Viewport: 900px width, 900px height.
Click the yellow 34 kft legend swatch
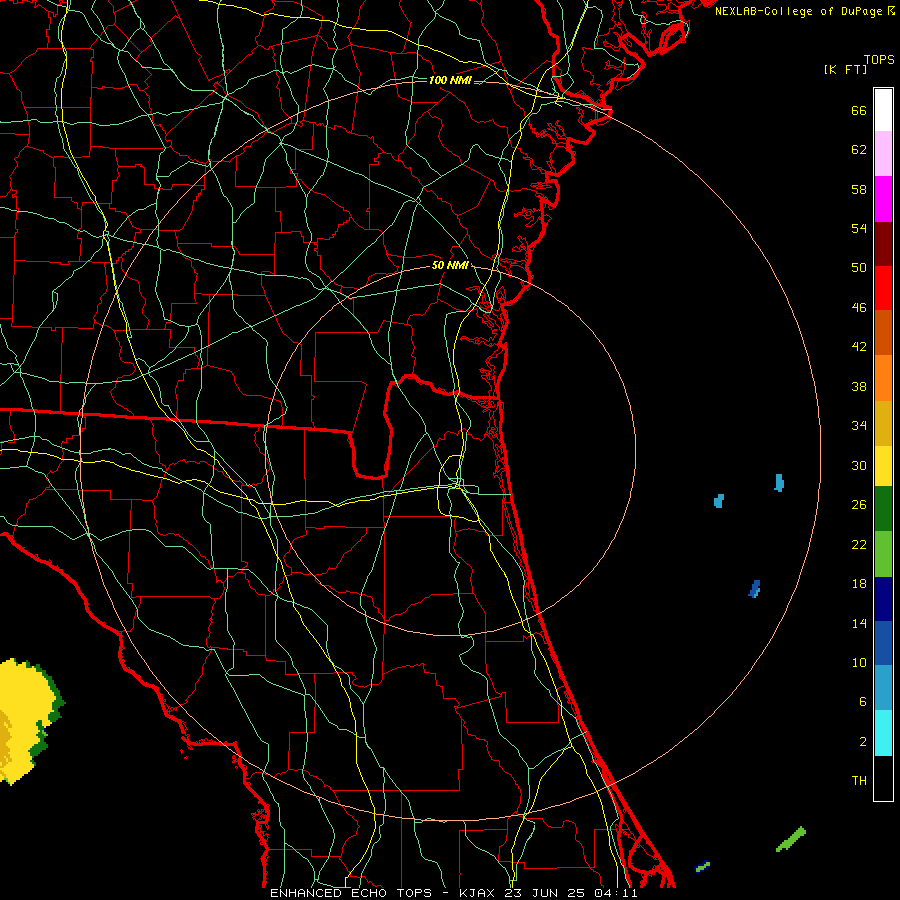point(883,466)
